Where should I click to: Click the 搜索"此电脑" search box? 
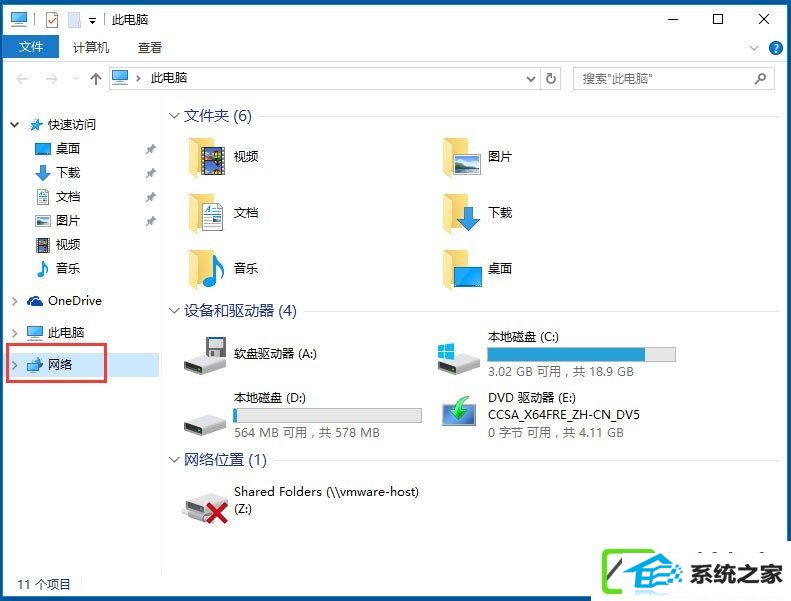[673, 79]
